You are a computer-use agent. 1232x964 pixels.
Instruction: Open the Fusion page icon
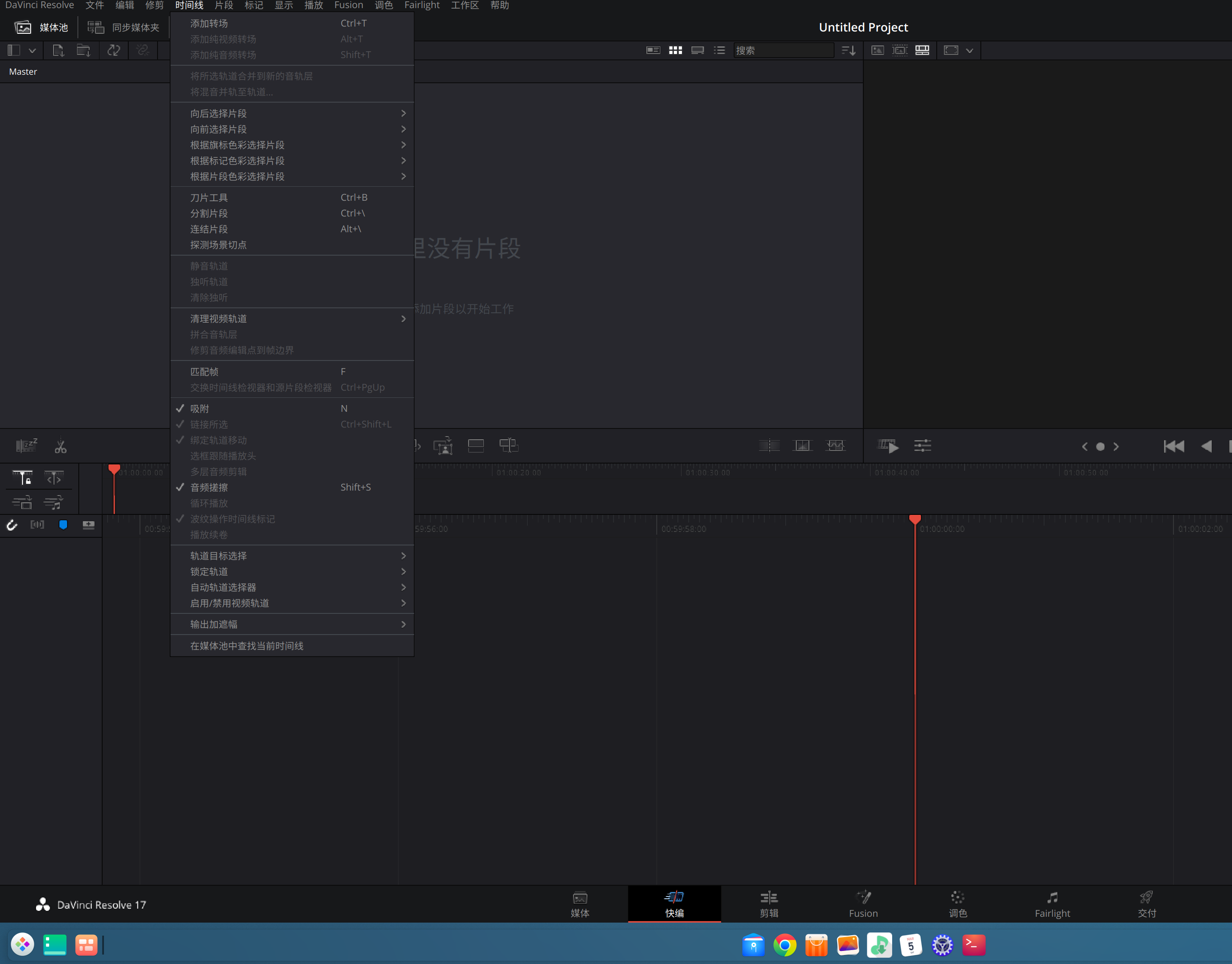click(x=863, y=904)
